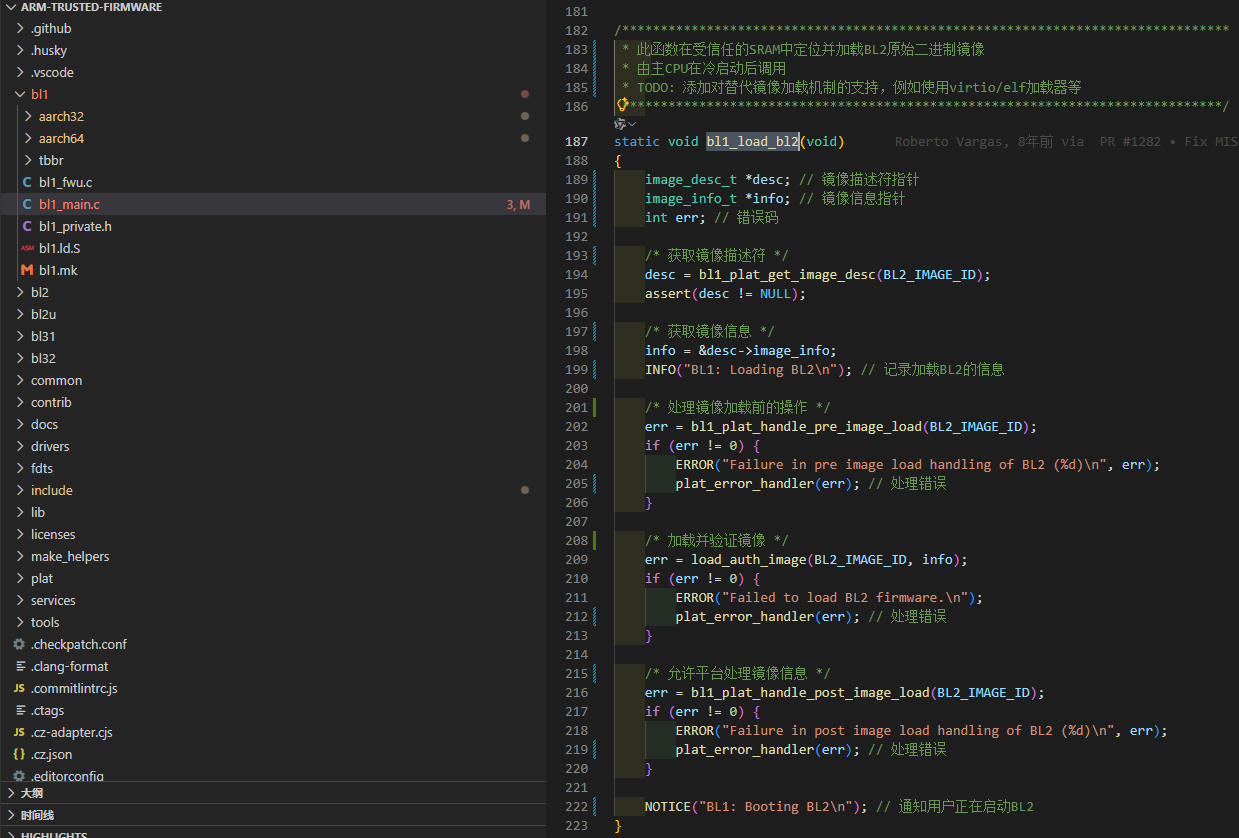This screenshot has width=1239, height=838.
Task: Expand the tools folder
Action: coord(21,622)
